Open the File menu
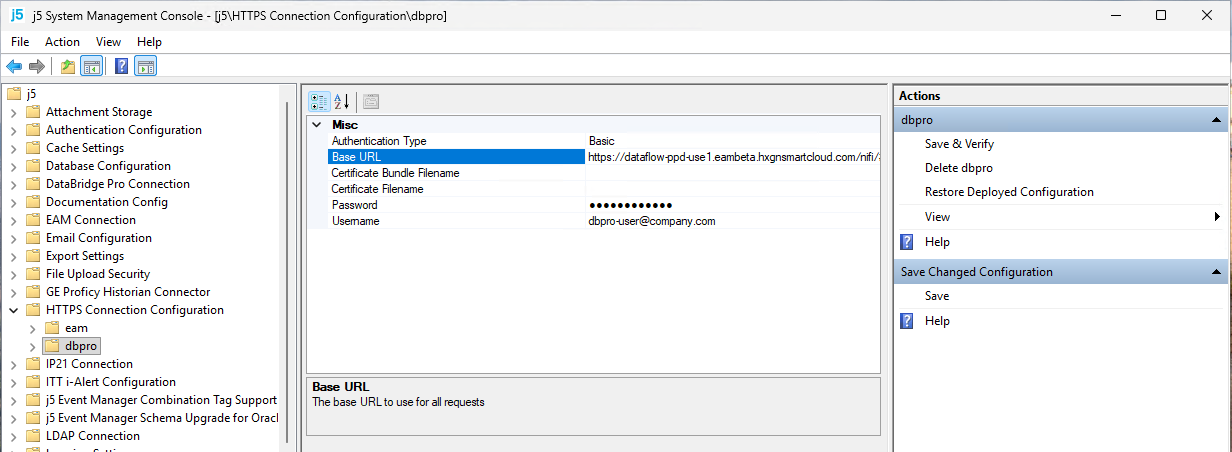 (x=20, y=42)
